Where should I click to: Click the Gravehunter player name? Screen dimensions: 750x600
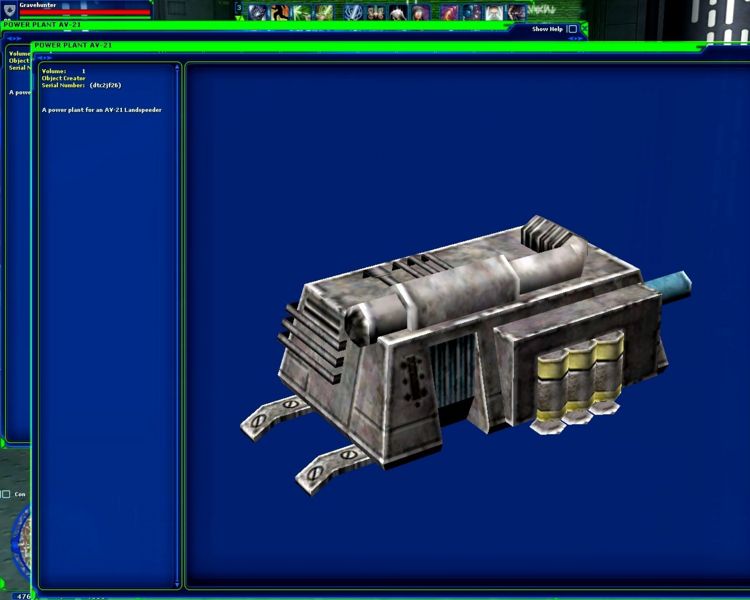coord(38,5)
